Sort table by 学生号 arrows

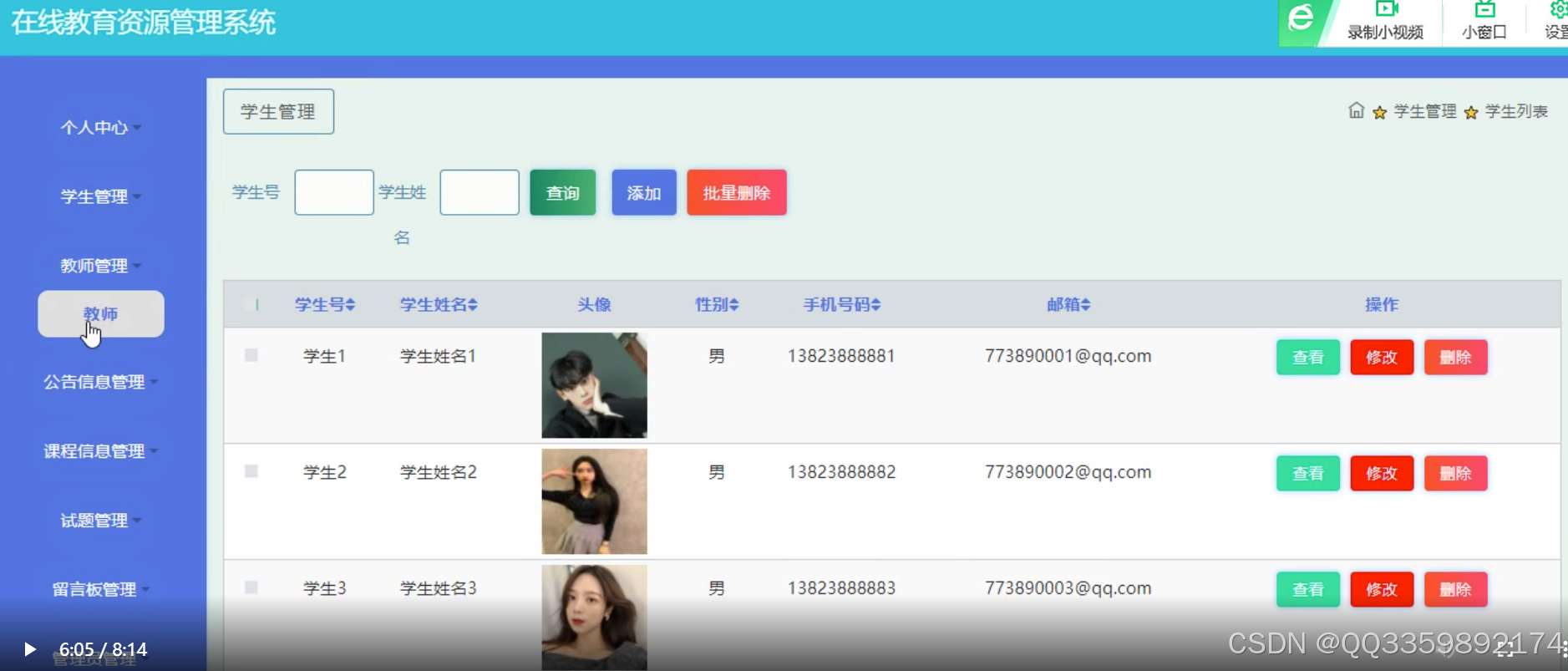(x=351, y=305)
